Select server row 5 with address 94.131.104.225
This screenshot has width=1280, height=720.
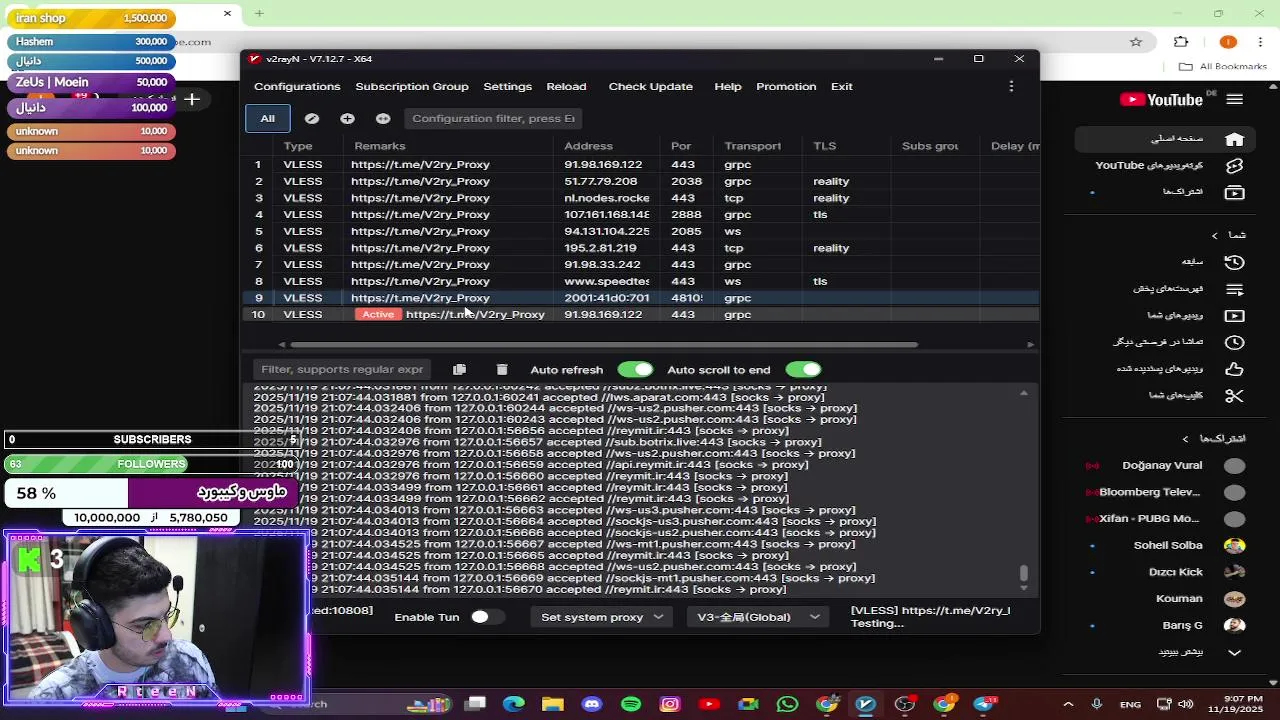point(640,231)
